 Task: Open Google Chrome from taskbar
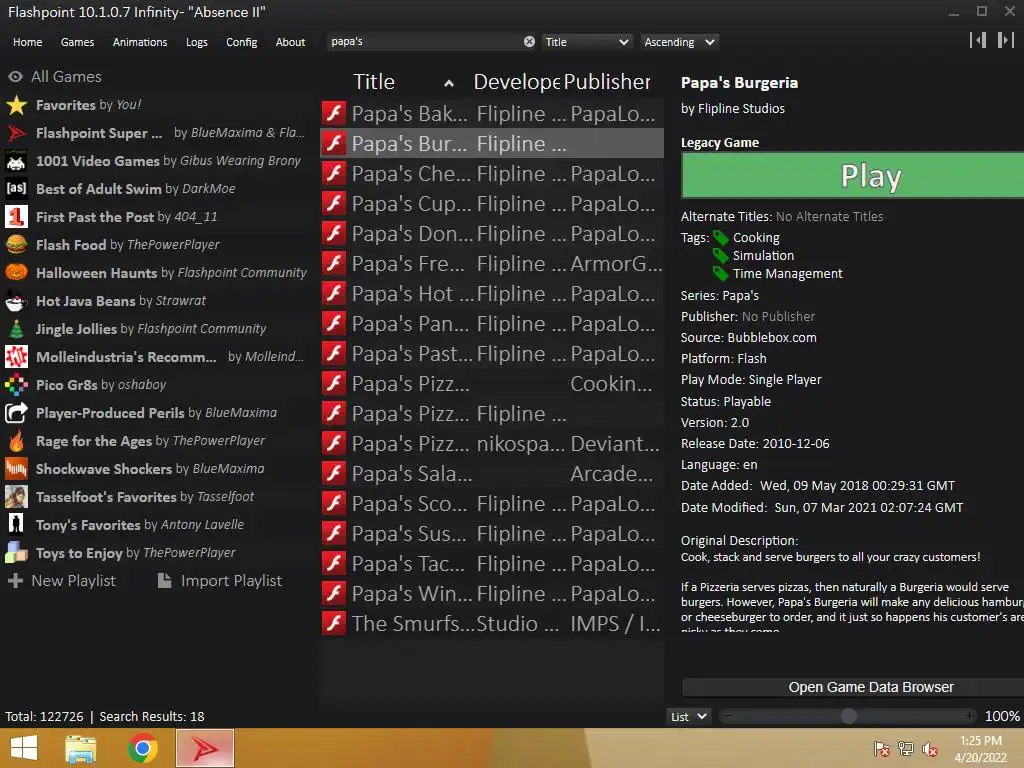142,748
